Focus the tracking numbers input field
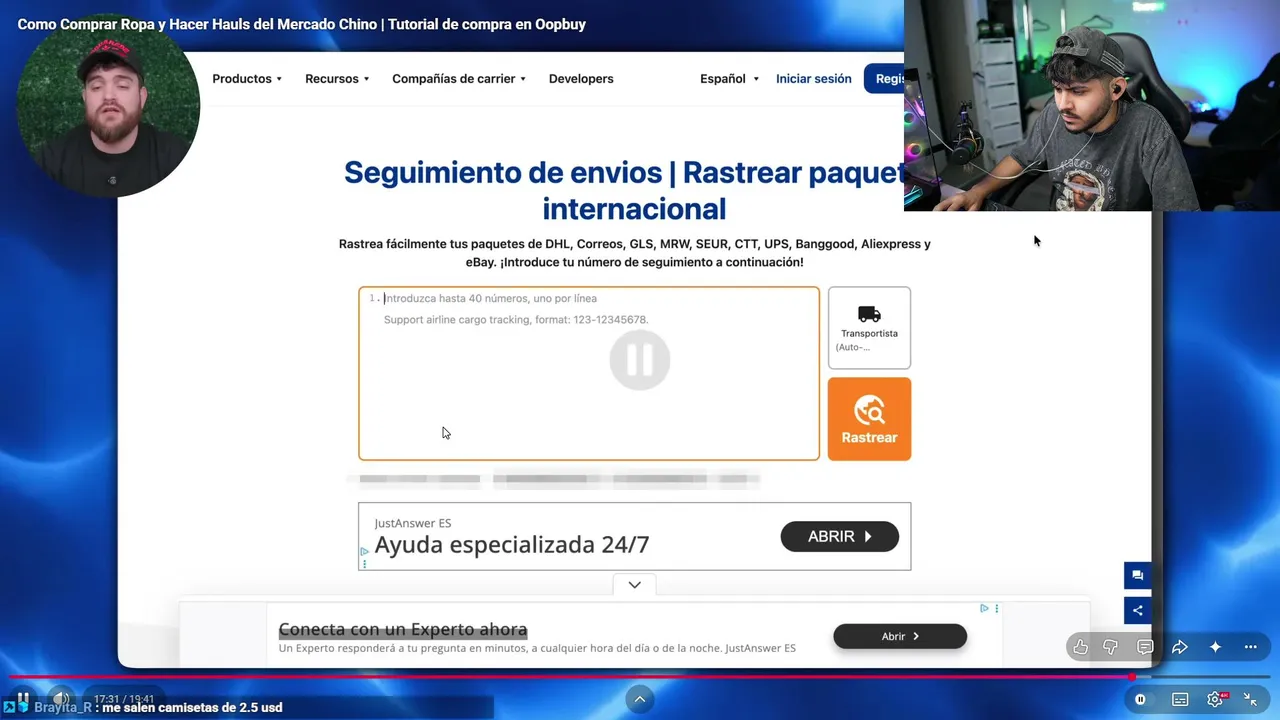 click(589, 374)
